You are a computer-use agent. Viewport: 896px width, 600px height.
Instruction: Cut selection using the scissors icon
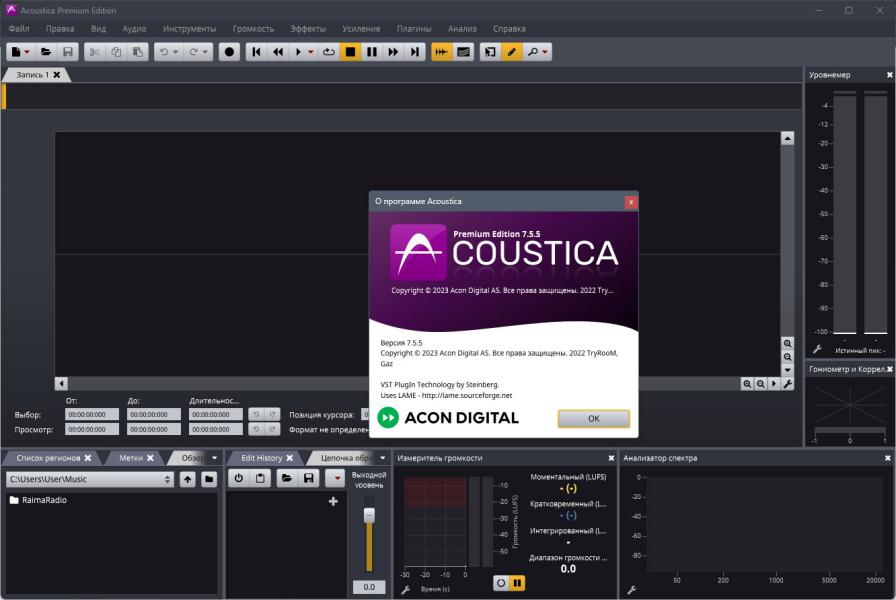[94, 52]
